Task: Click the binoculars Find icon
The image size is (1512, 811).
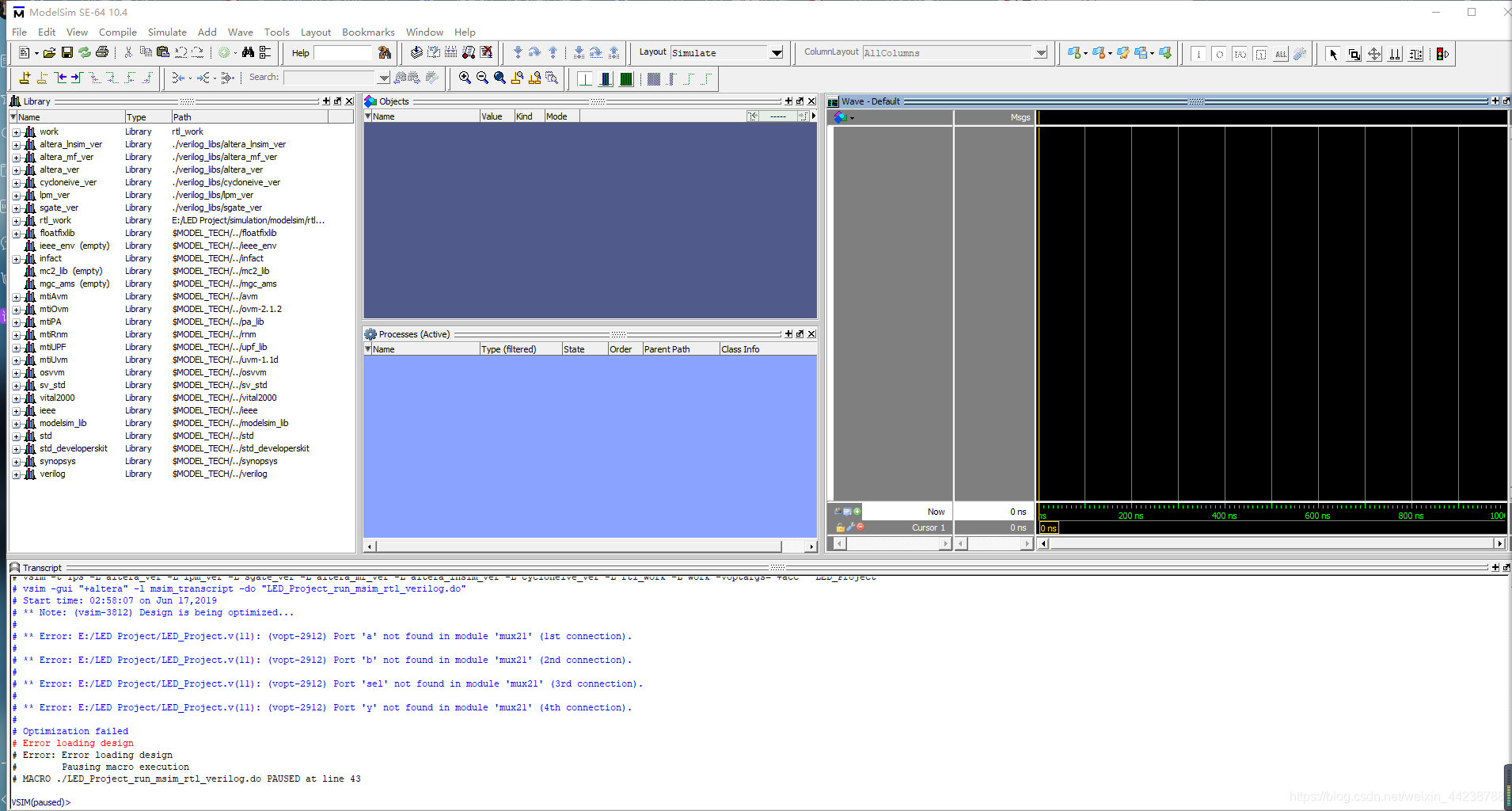Action: coord(248,53)
